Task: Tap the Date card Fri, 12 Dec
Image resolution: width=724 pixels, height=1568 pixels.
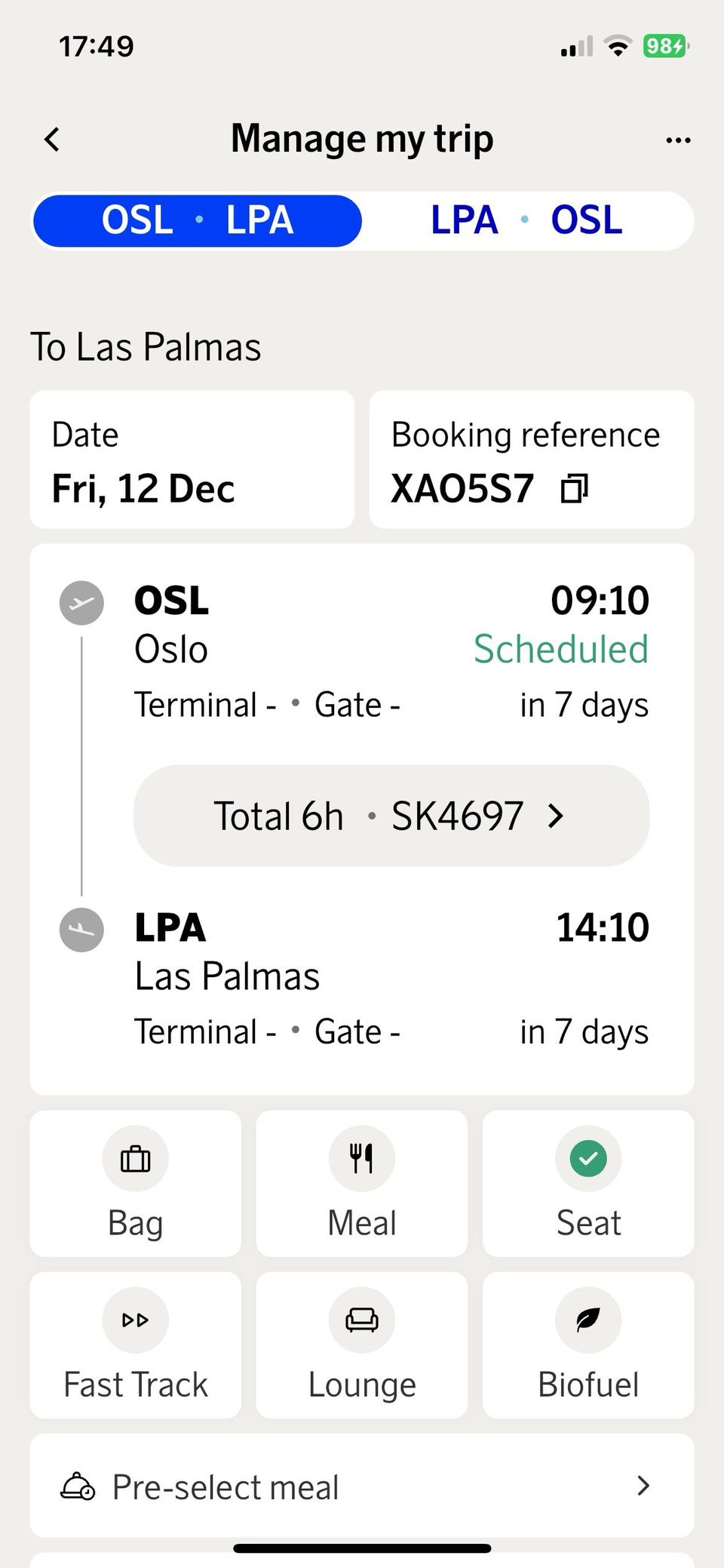Action: pyautogui.click(x=192, y=460)
